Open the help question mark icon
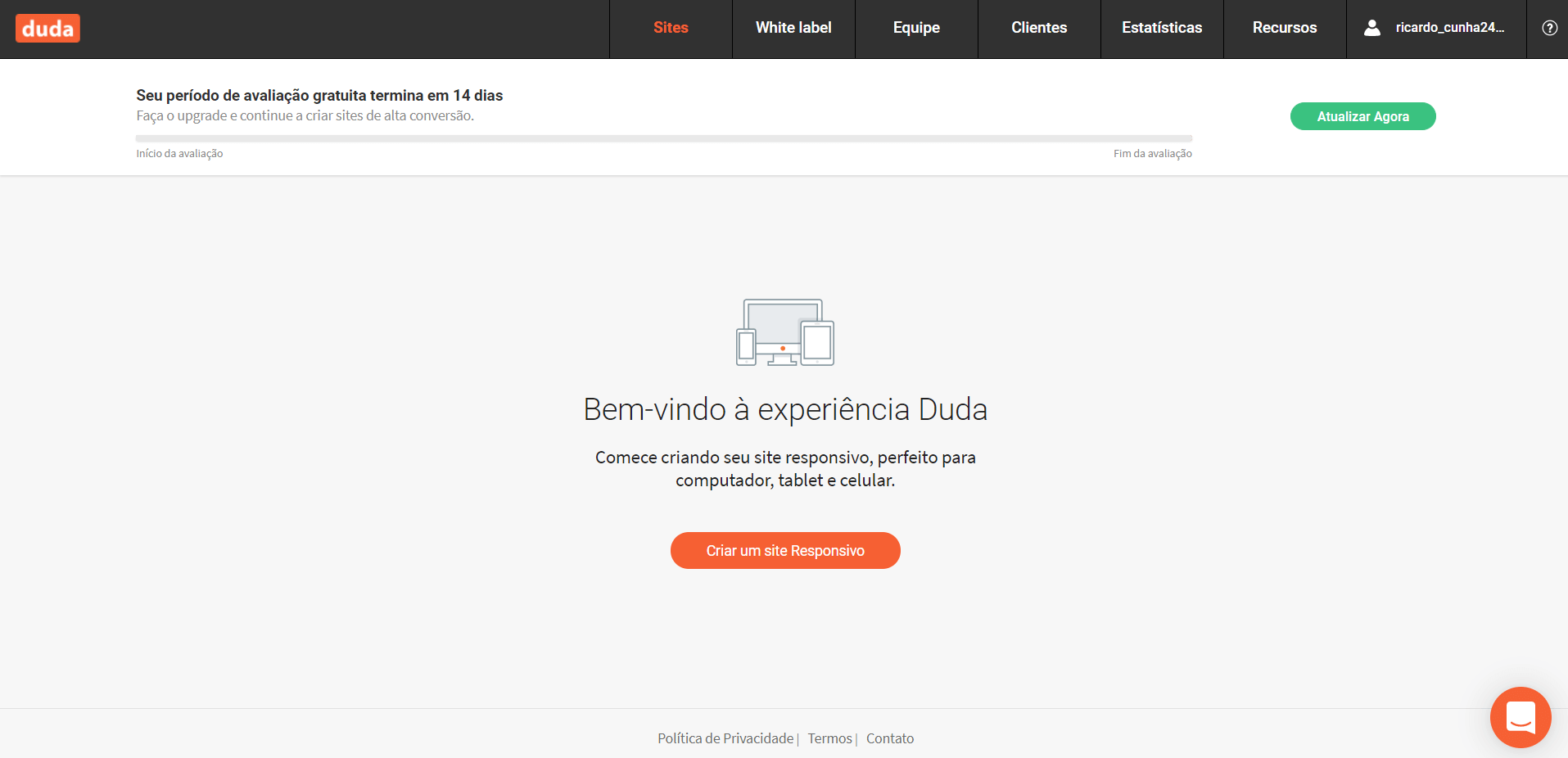The width and height of the screenshot is (1568, 758). point(1549,28)
